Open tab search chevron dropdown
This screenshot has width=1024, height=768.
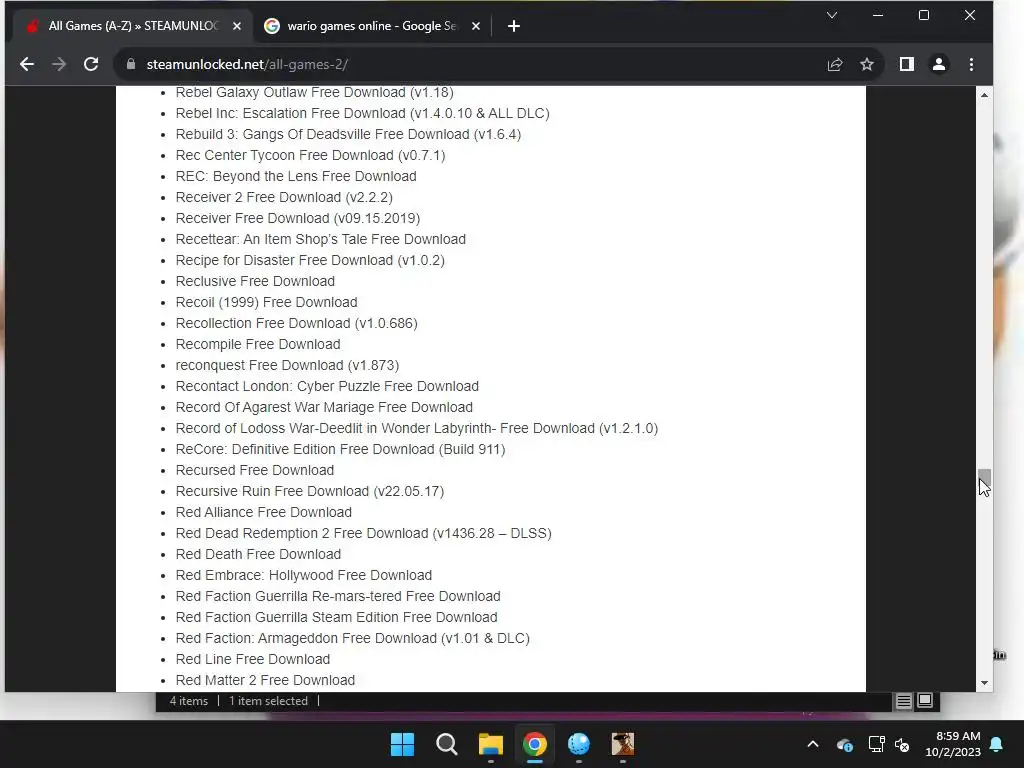(832, 15)
